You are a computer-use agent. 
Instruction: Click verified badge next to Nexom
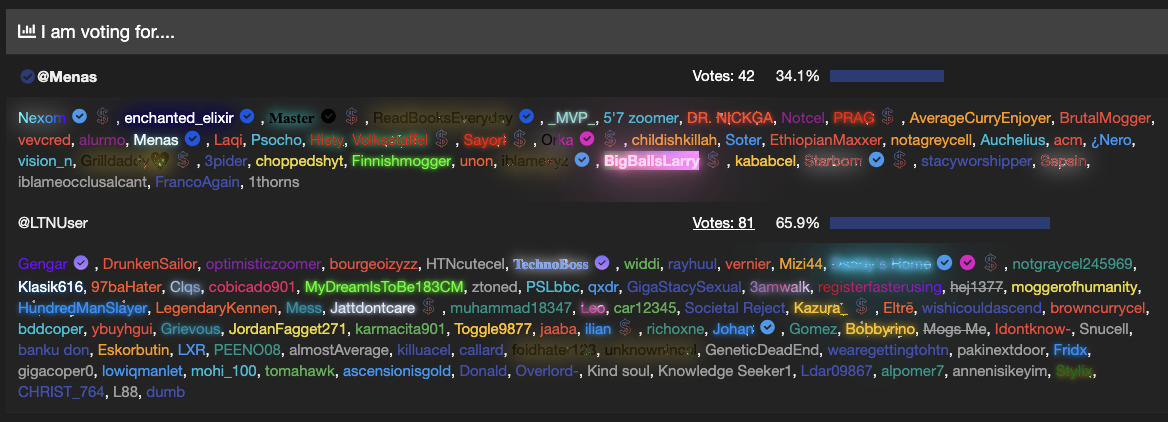click(x=79, y=117)
